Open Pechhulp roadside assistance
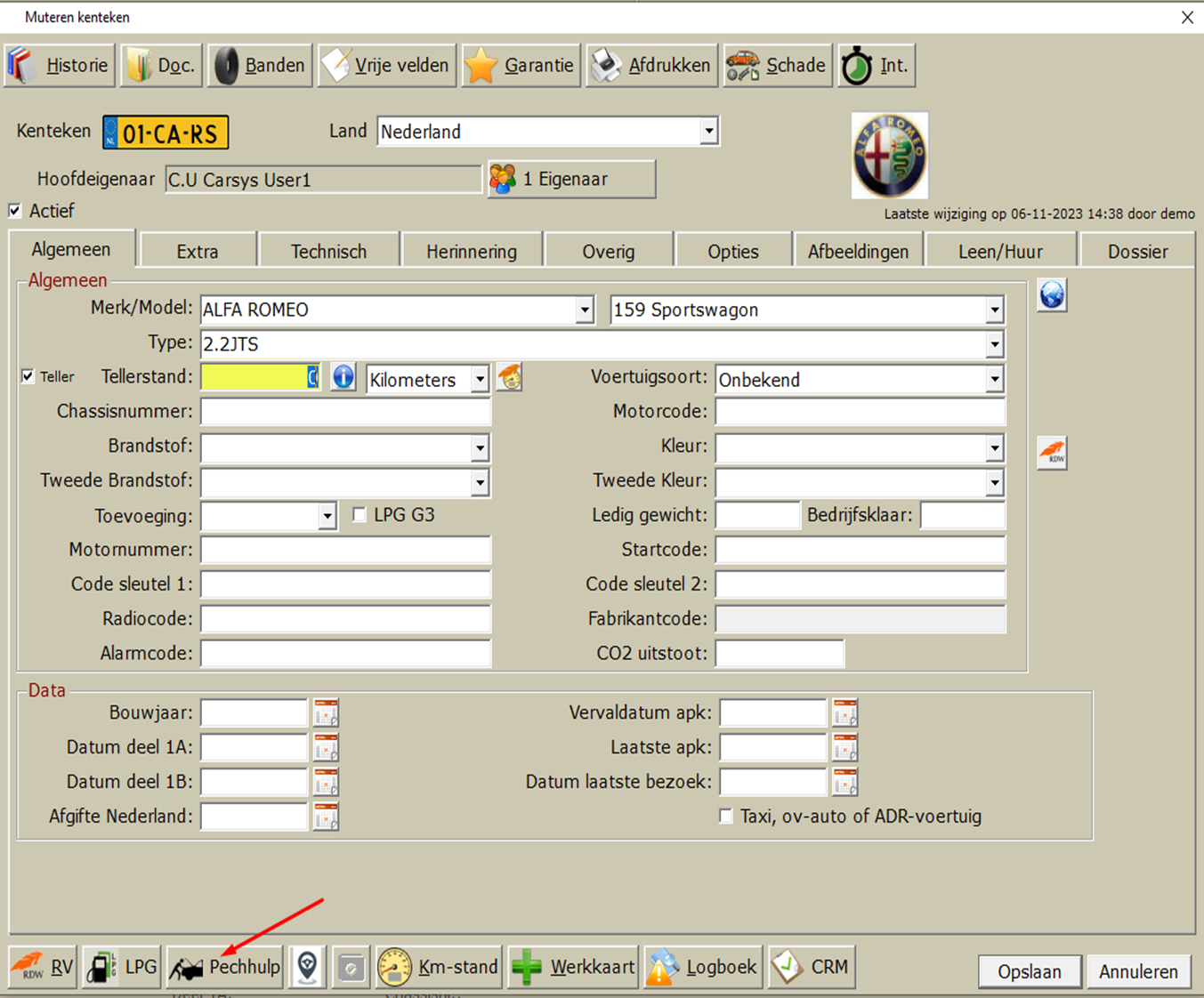The width and height of the screenshot is (1204, 998). tap(225, 967)
